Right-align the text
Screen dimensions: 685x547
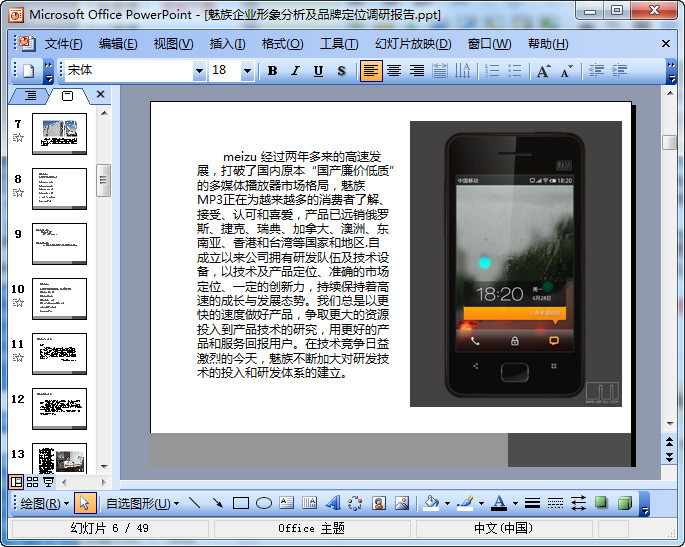coord(417,71)
